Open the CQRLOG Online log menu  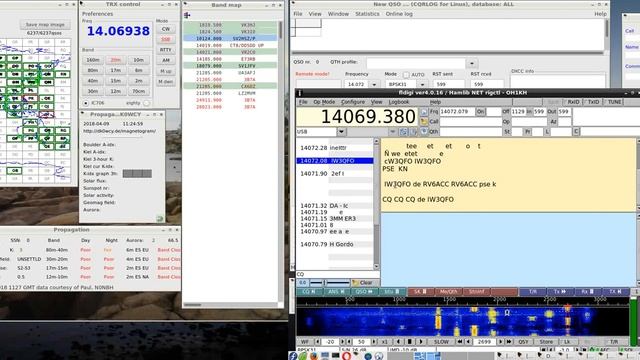(x=399, y=14)
